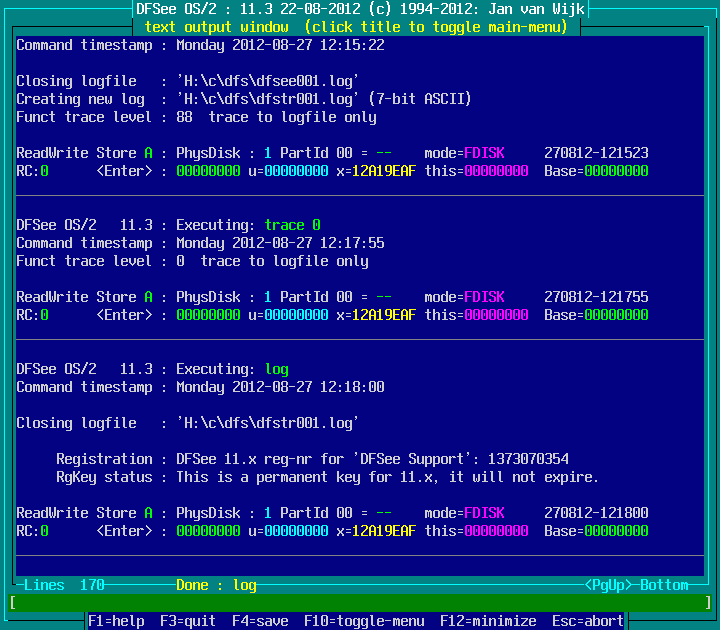Viewport: 720px width, 630px height.
Task: Click the Lines 170 counter
Action: [x=64, y=585]
